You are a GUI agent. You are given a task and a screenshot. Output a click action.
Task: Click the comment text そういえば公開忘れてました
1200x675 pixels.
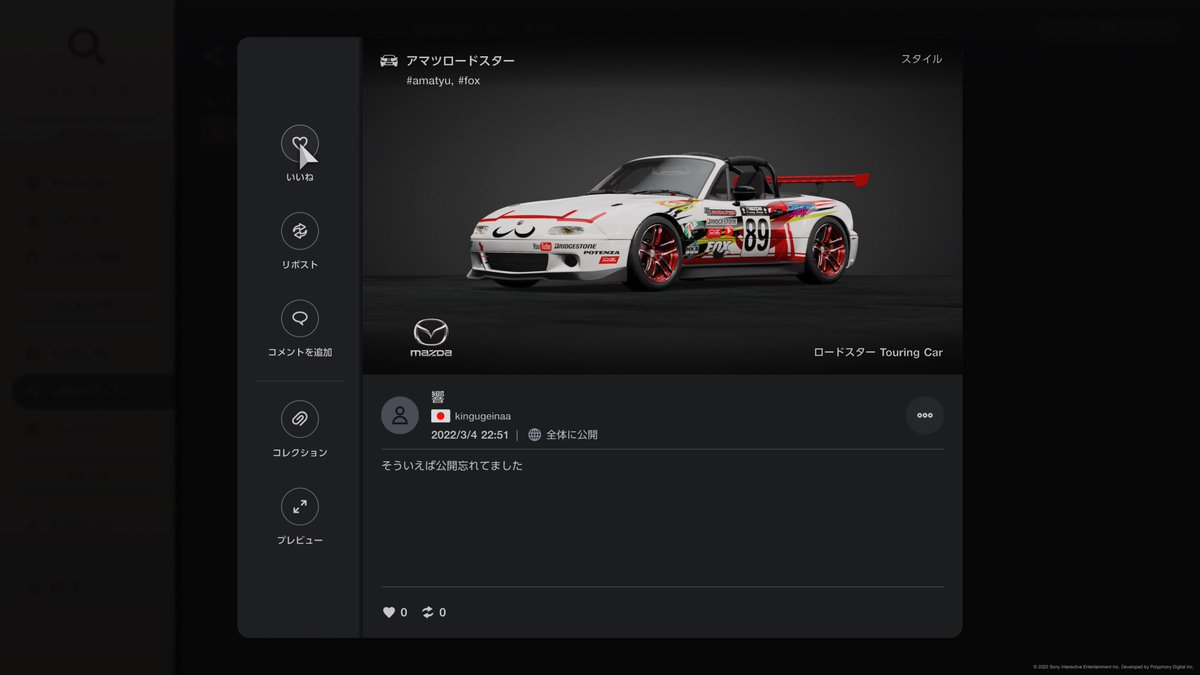(x=452, y=465)
